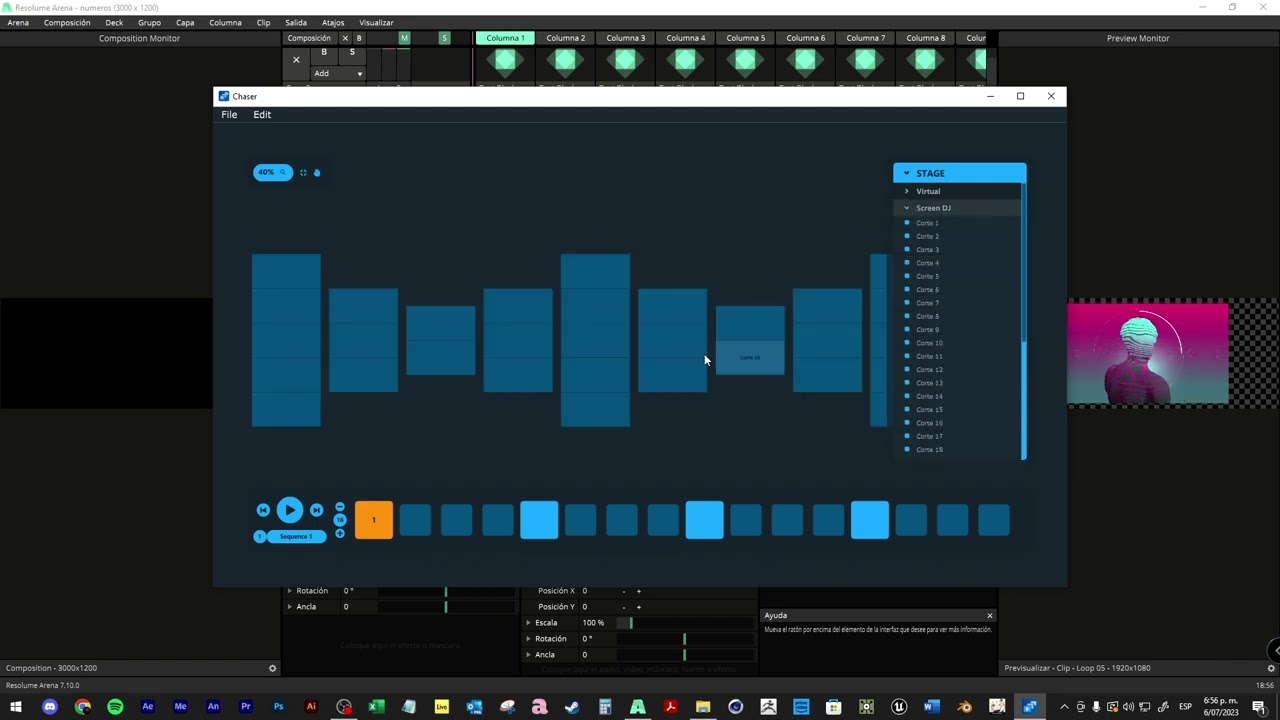The height and width of the screenshot is (720, 1280).
Task: Click the fit-to-view icon beside zoom
Action: tap(303, 173)
